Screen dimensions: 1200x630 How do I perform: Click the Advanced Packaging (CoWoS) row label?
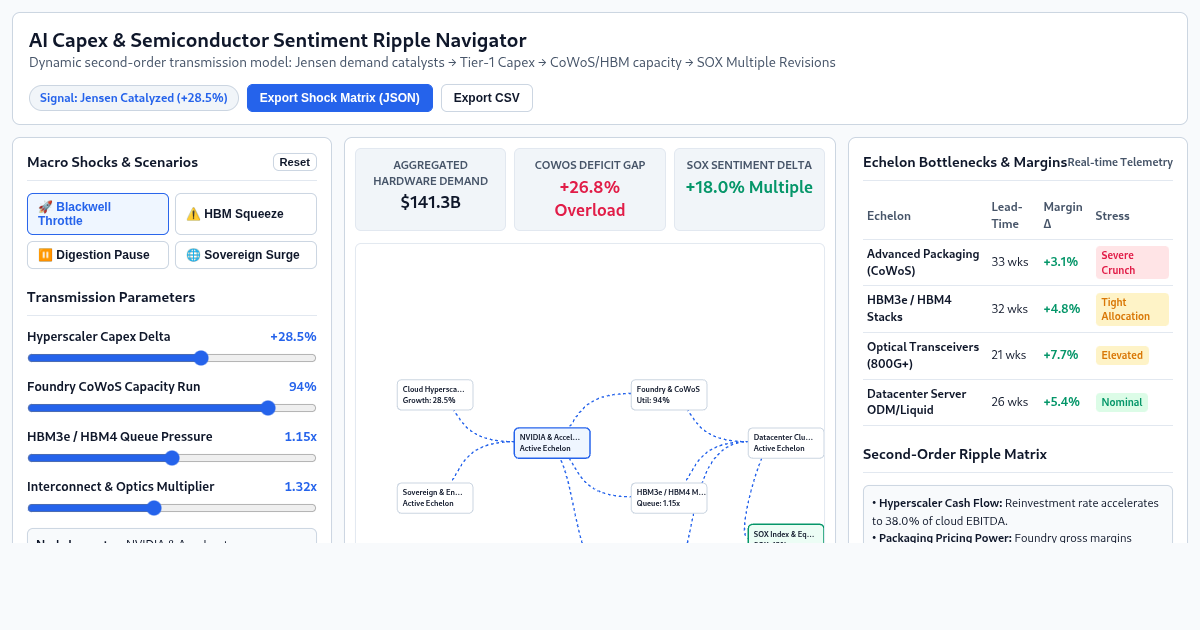click(923, 262)
